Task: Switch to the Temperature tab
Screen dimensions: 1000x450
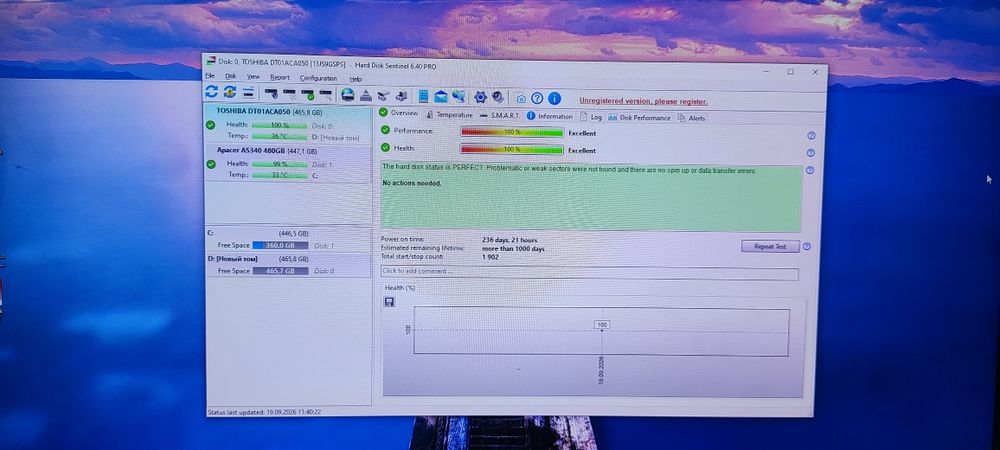Action: tap(449, 115)
